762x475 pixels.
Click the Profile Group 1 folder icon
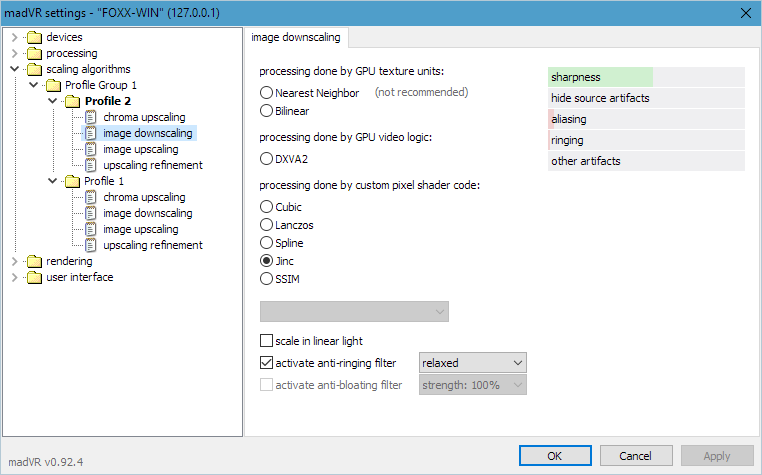[53, 86]
